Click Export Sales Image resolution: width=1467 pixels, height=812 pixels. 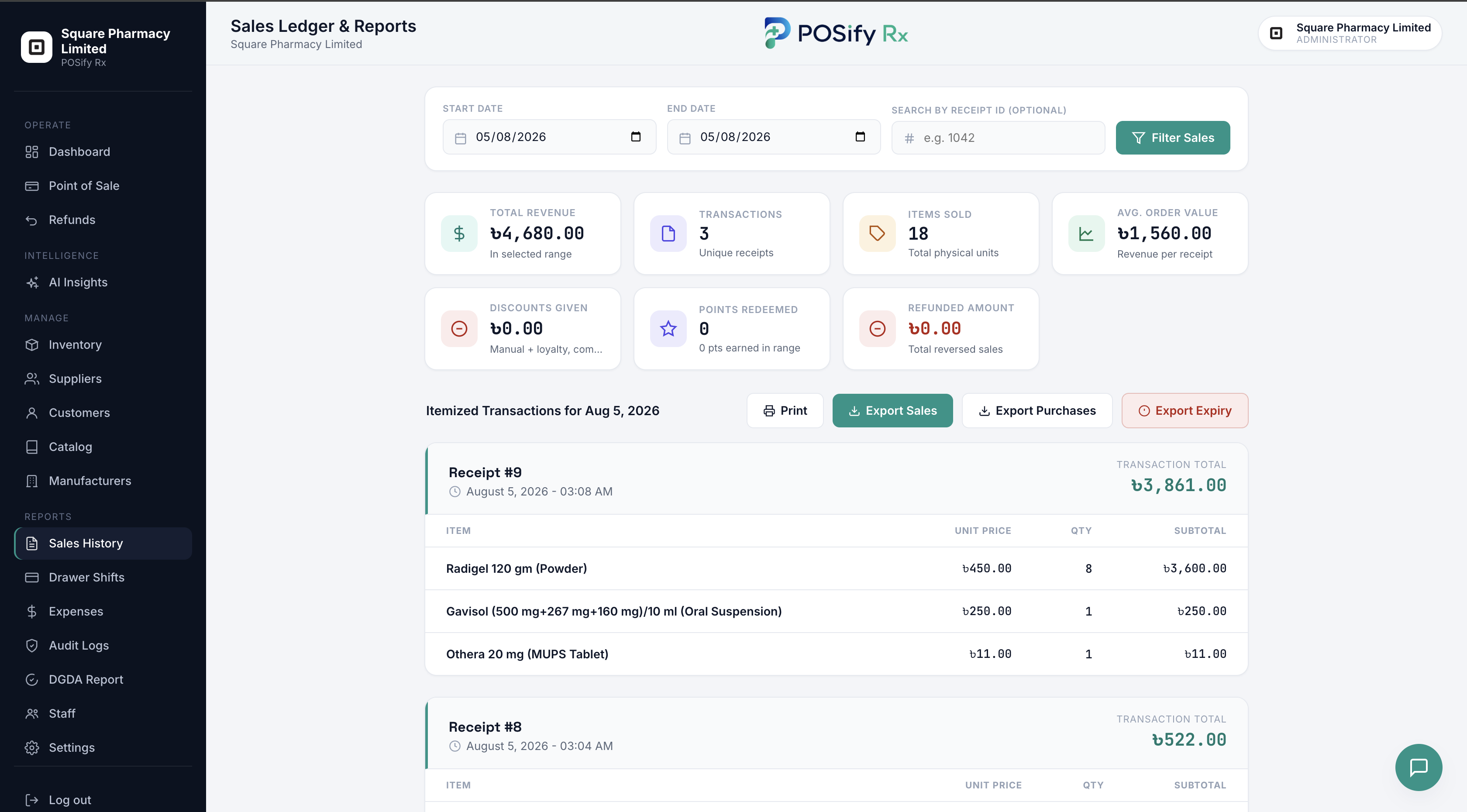892,410
